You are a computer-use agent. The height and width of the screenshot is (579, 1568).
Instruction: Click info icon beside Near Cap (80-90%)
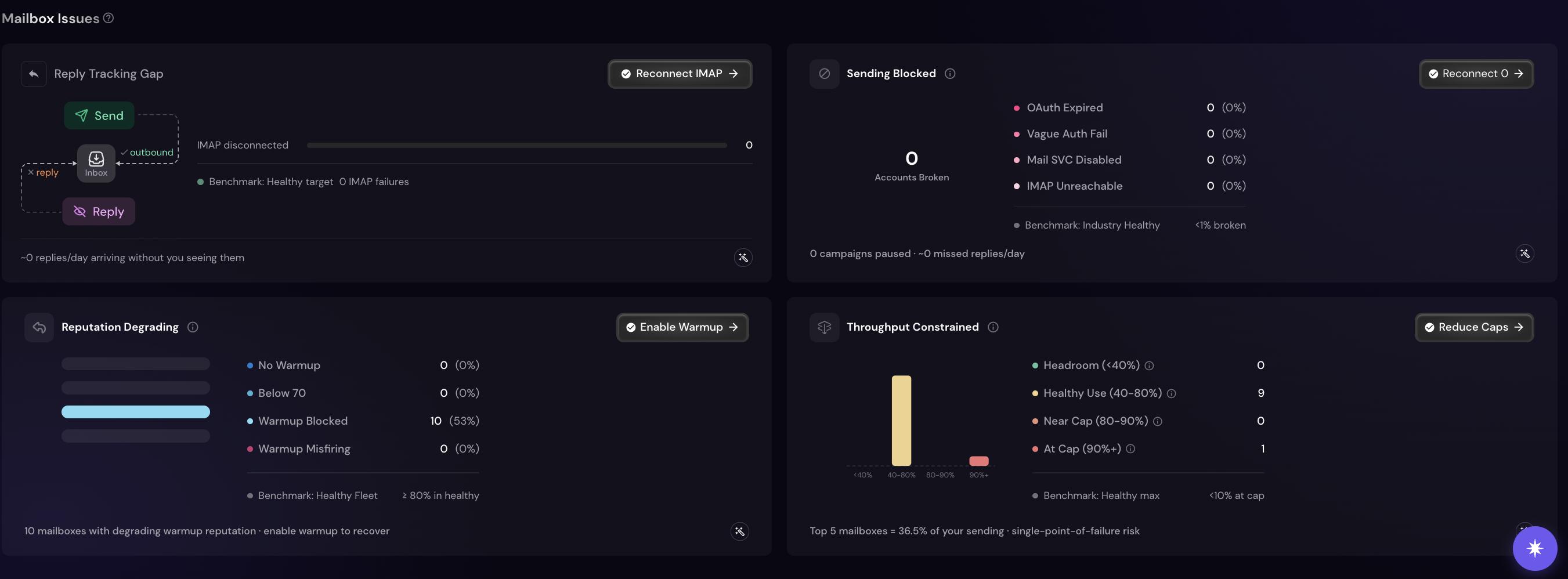1157,421
